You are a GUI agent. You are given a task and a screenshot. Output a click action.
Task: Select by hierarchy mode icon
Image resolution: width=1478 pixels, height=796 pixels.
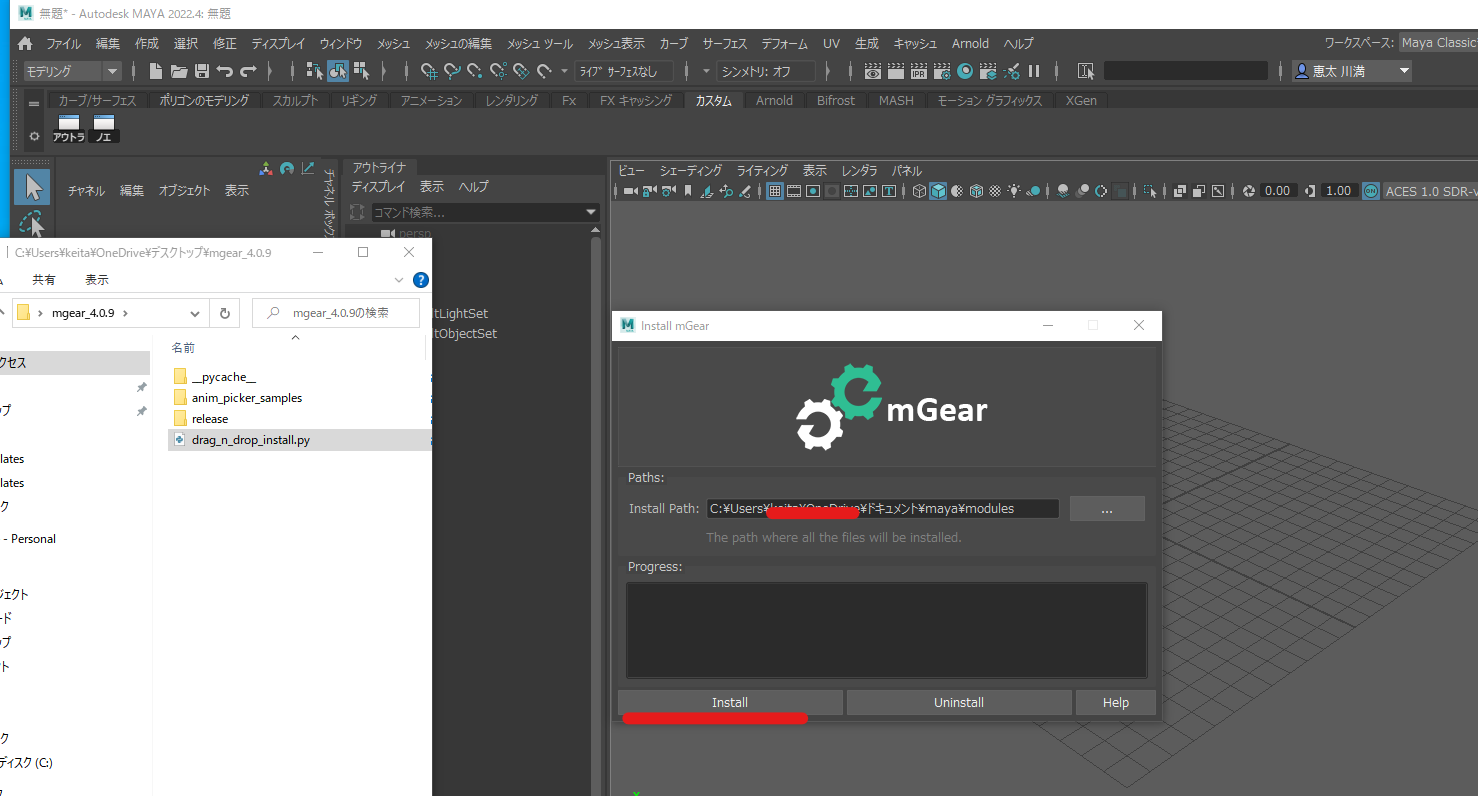(314, 71)
